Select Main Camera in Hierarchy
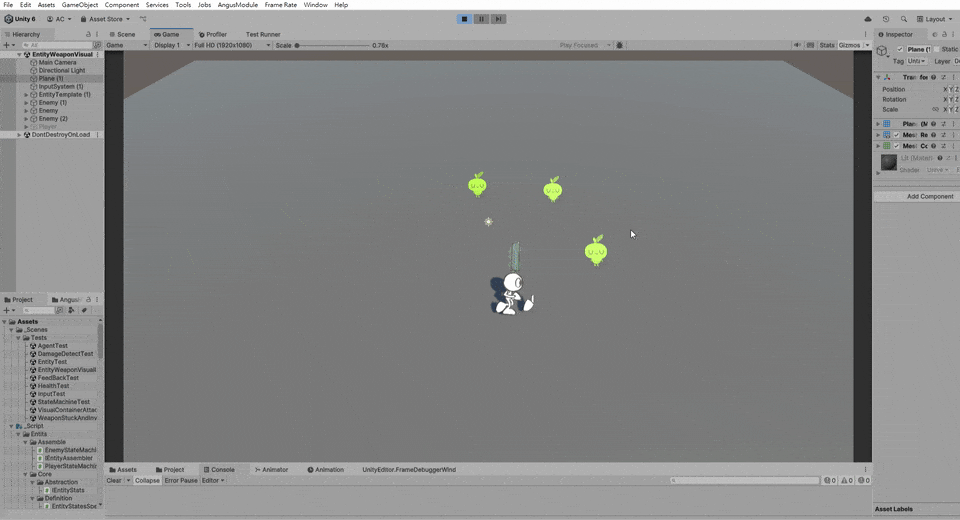 [x=58, y=62]
